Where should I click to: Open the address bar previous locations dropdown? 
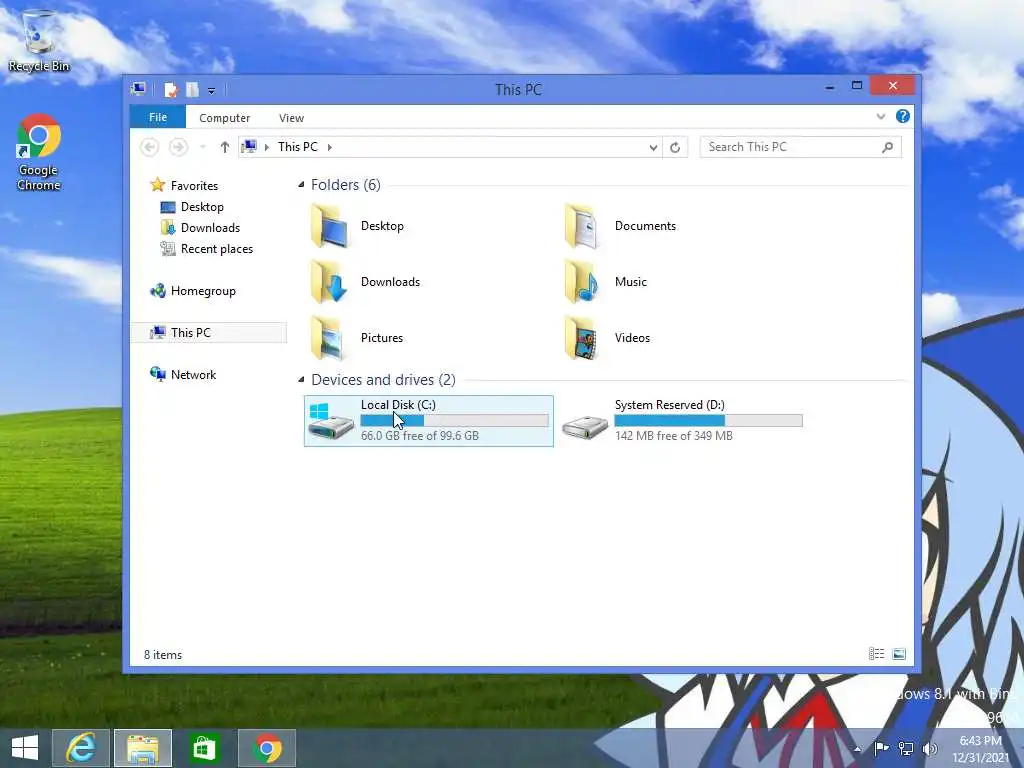pos(653,148)
